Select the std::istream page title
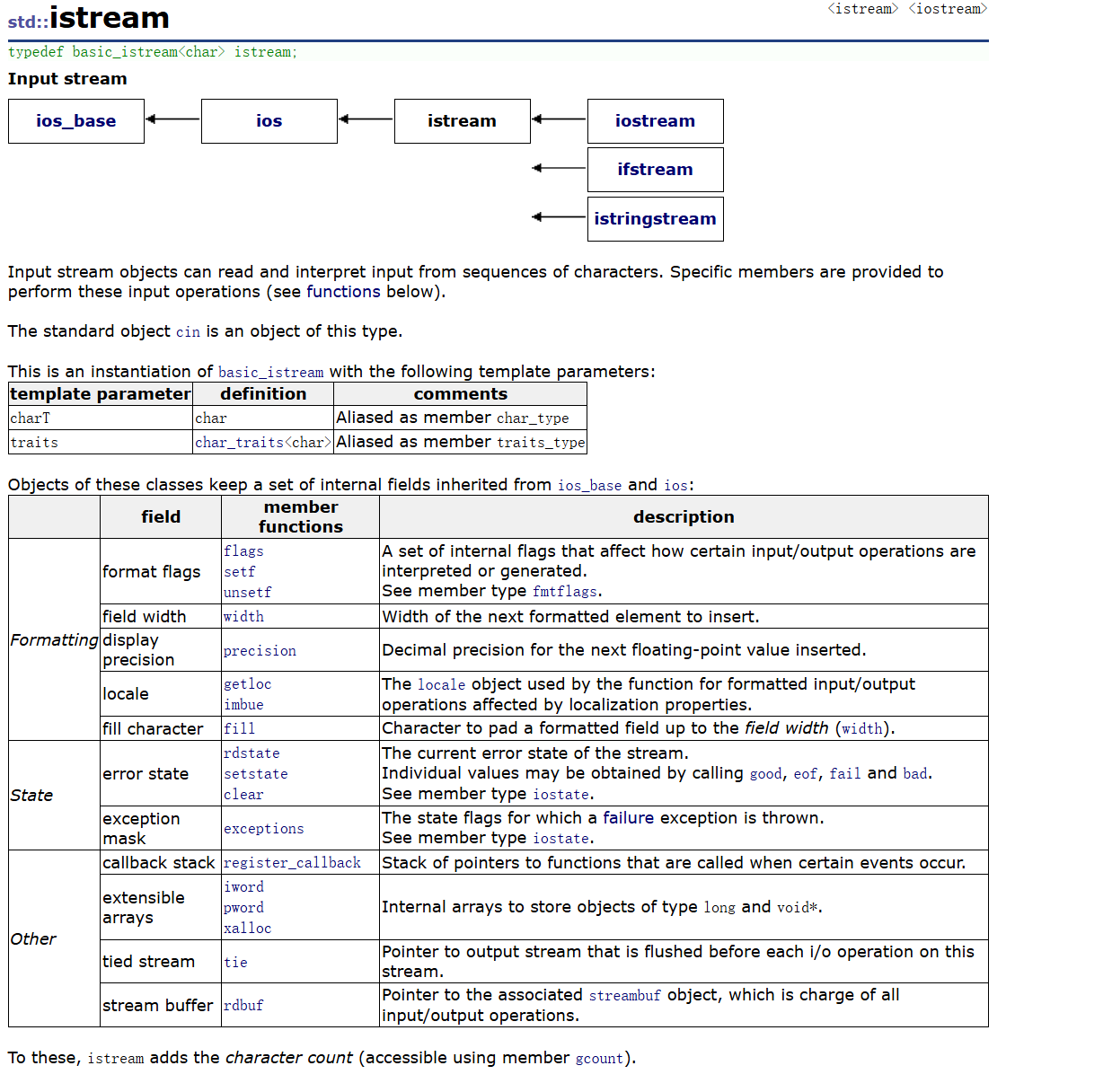Screen dimensions: 1112x1092 pos(89,19)
